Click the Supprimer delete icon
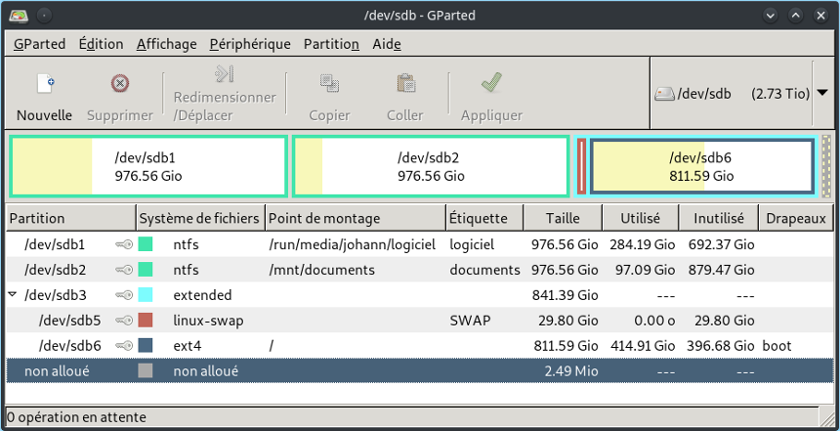This screenshot has height=431, width=840. click(x=120, y=84)
